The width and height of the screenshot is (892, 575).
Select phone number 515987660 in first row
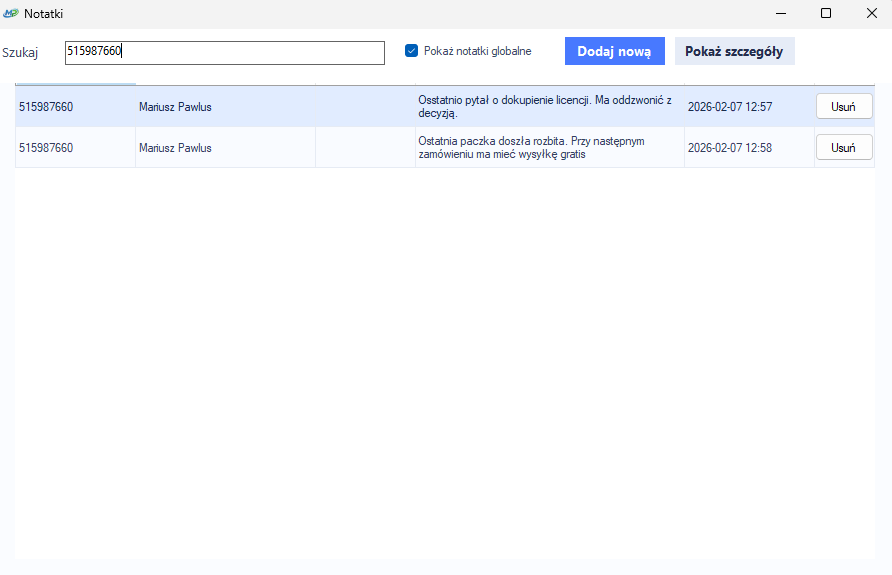click(46, 107)
